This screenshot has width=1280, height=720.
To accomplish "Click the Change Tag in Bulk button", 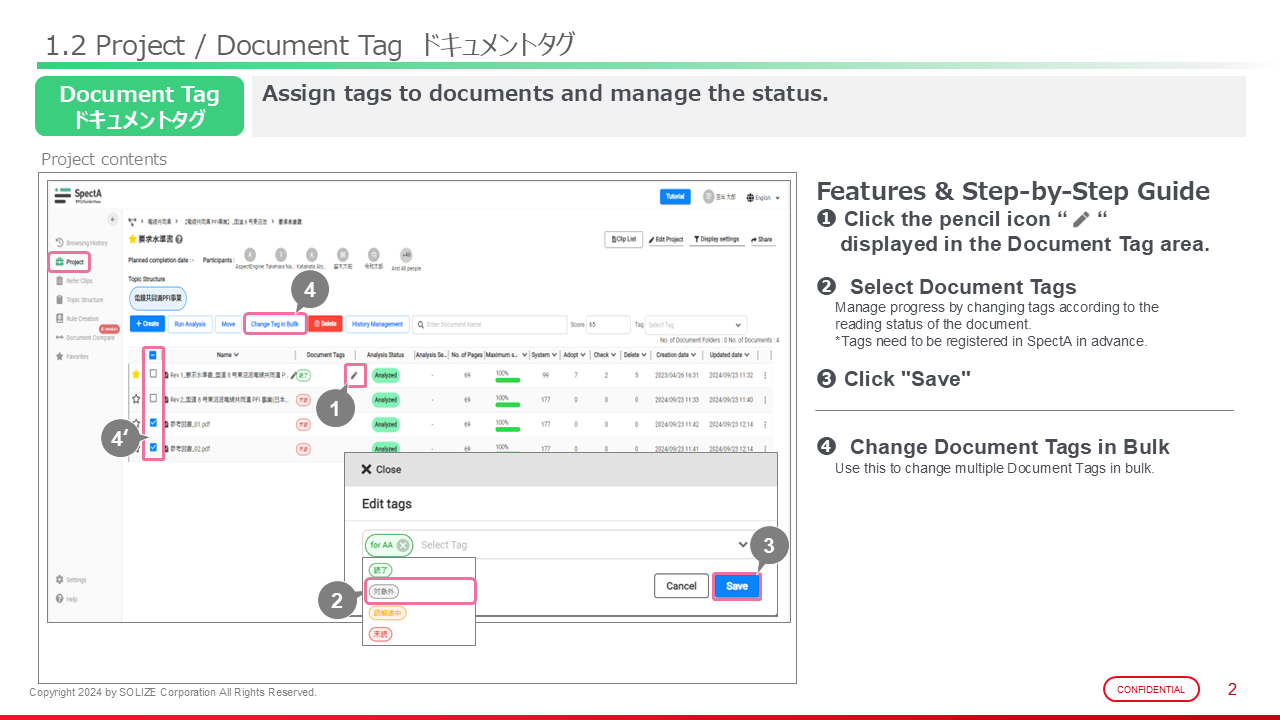I will tap(274, 324).
